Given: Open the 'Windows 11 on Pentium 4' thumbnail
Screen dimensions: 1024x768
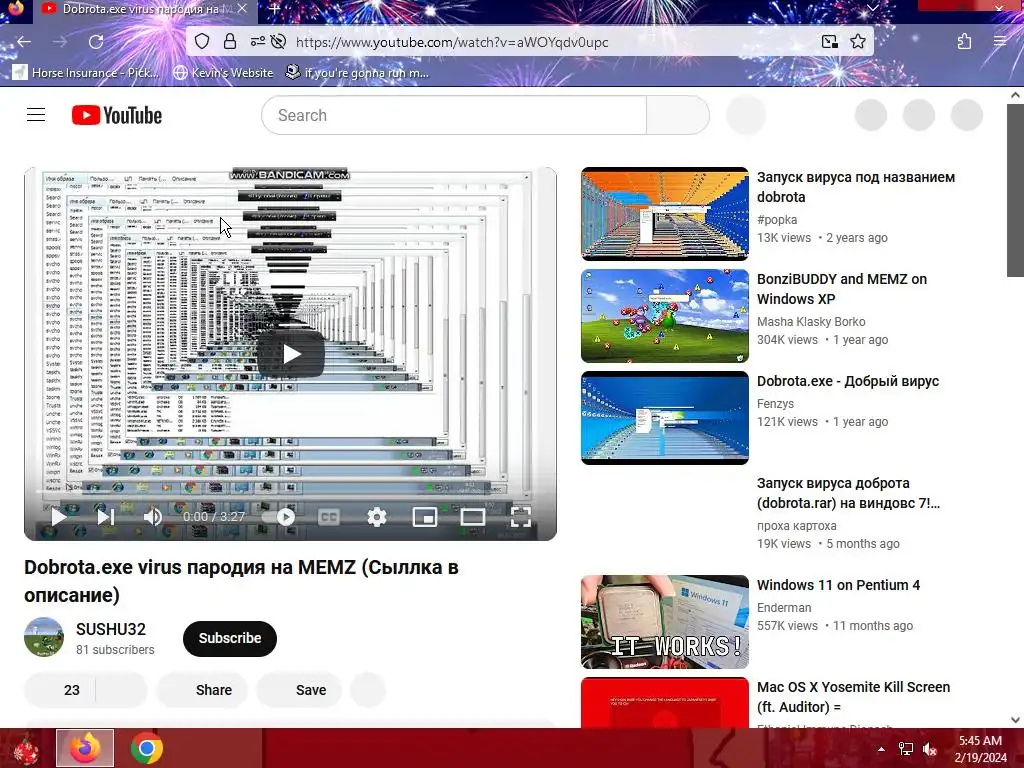Looking at the screenshot, I should tap(665, 622).
